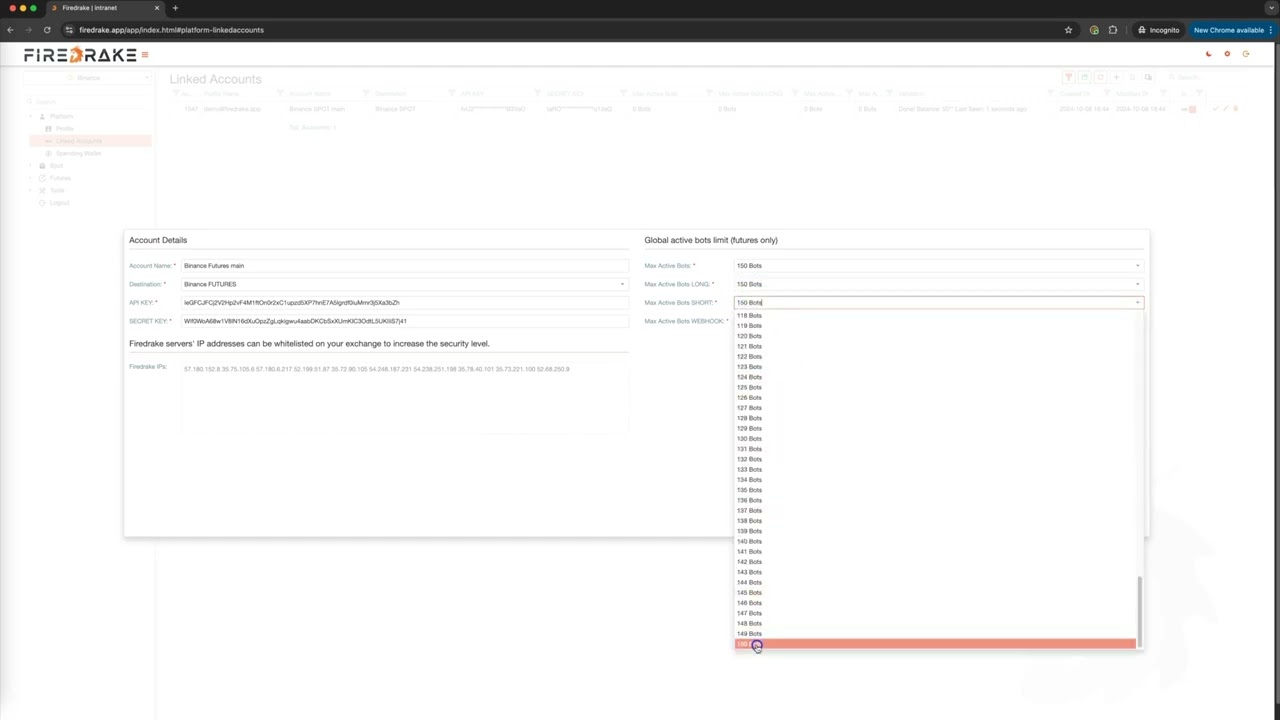This screenshot has height=720, width=1280.
Task: Choose the 118 Bots option
Action: pos(935,315)
